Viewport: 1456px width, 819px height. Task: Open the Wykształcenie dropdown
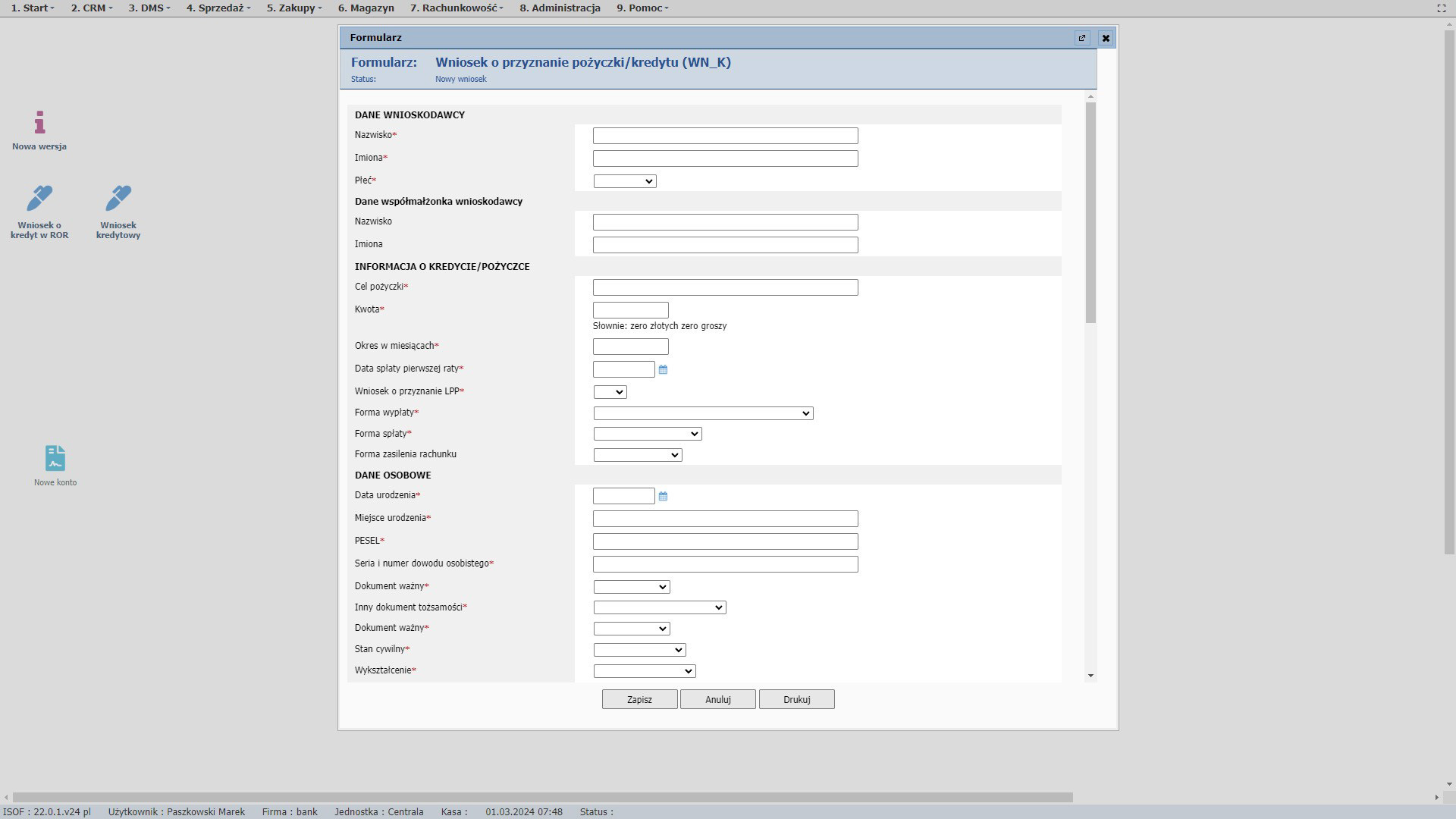coord(645,671)
